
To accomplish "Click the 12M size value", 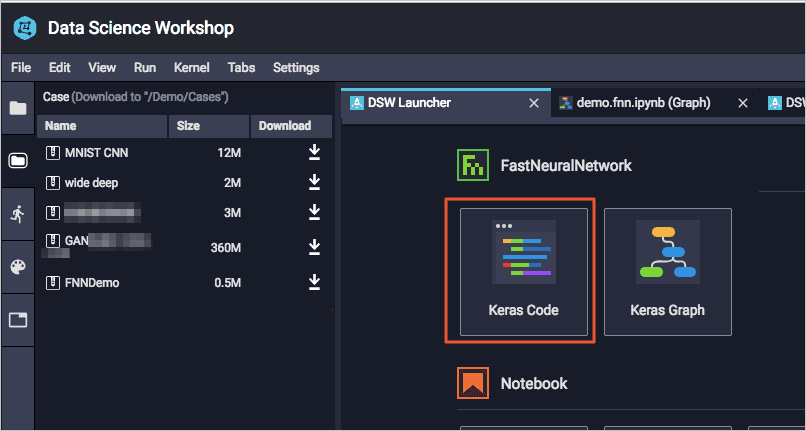I will click(x=229, y=153).
